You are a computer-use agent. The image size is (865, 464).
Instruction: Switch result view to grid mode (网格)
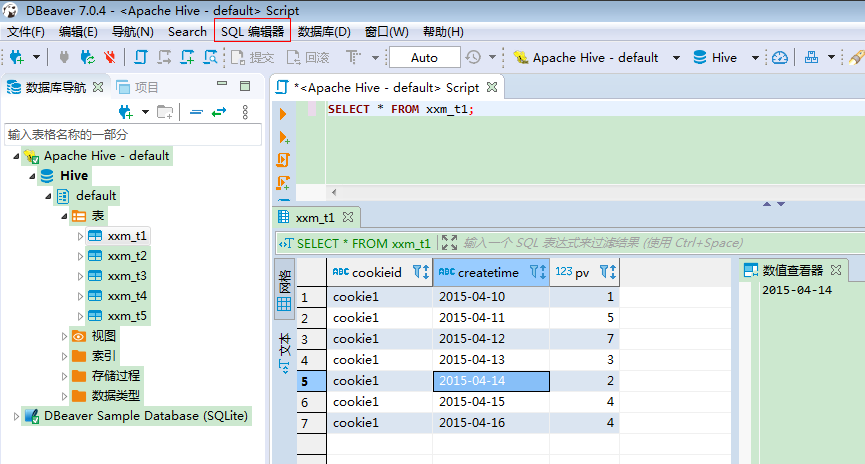tap(285, 289)
